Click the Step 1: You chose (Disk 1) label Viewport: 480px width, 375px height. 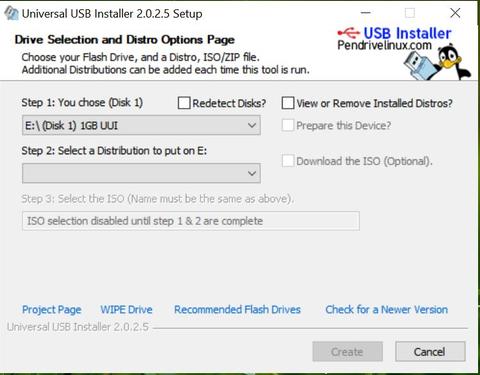pyautogui.click(x=82, y=103)
